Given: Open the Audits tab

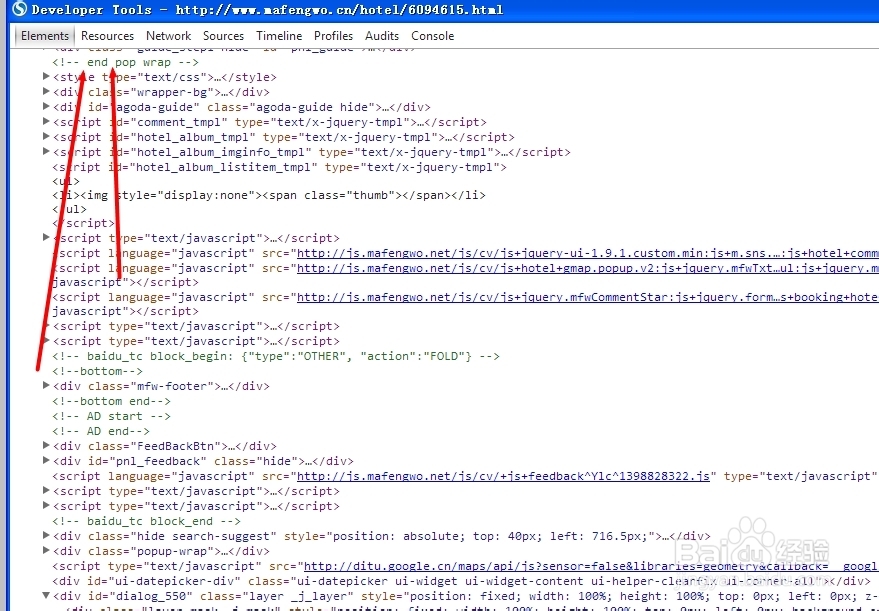Looking at the screenshot, I should [382, 36].
